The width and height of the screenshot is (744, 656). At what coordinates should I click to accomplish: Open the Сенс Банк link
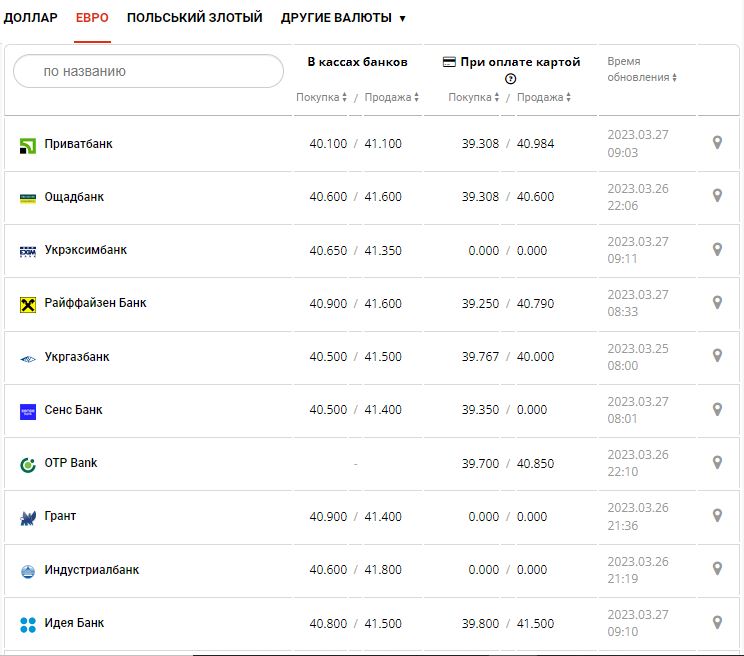click(x=73, y=410)
